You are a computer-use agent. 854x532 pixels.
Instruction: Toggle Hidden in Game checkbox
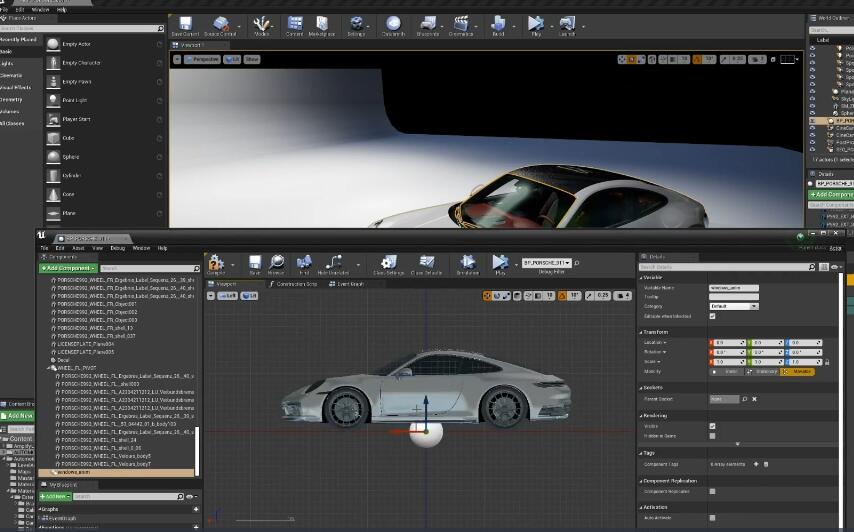712,436
